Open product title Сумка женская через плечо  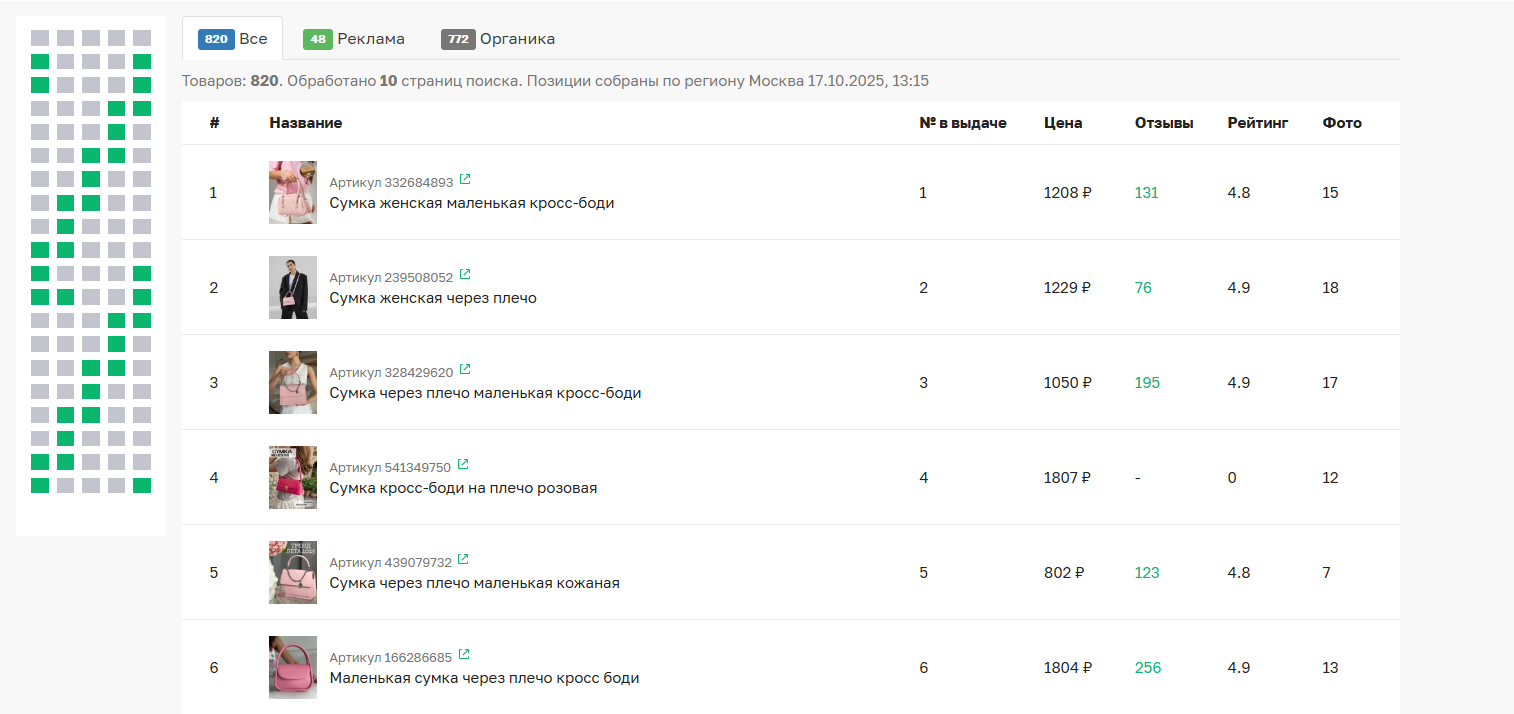(433, 298)
